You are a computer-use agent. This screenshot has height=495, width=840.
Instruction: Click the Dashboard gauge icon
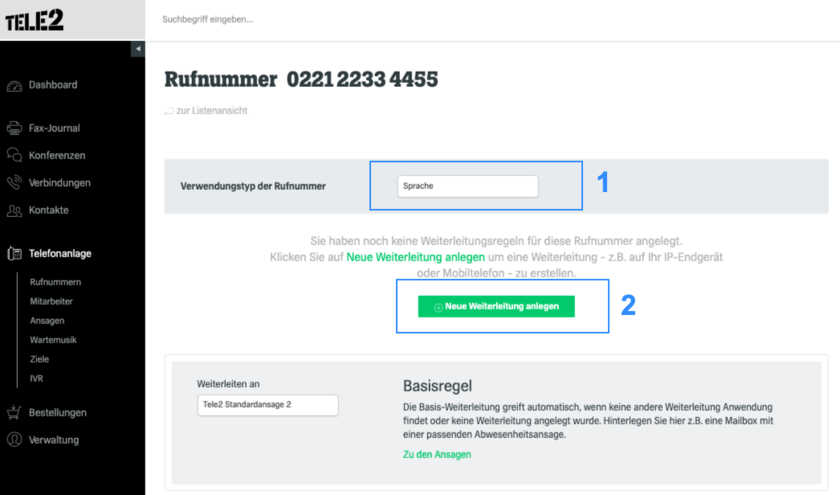pyautogui.click(x=14, y=86)
